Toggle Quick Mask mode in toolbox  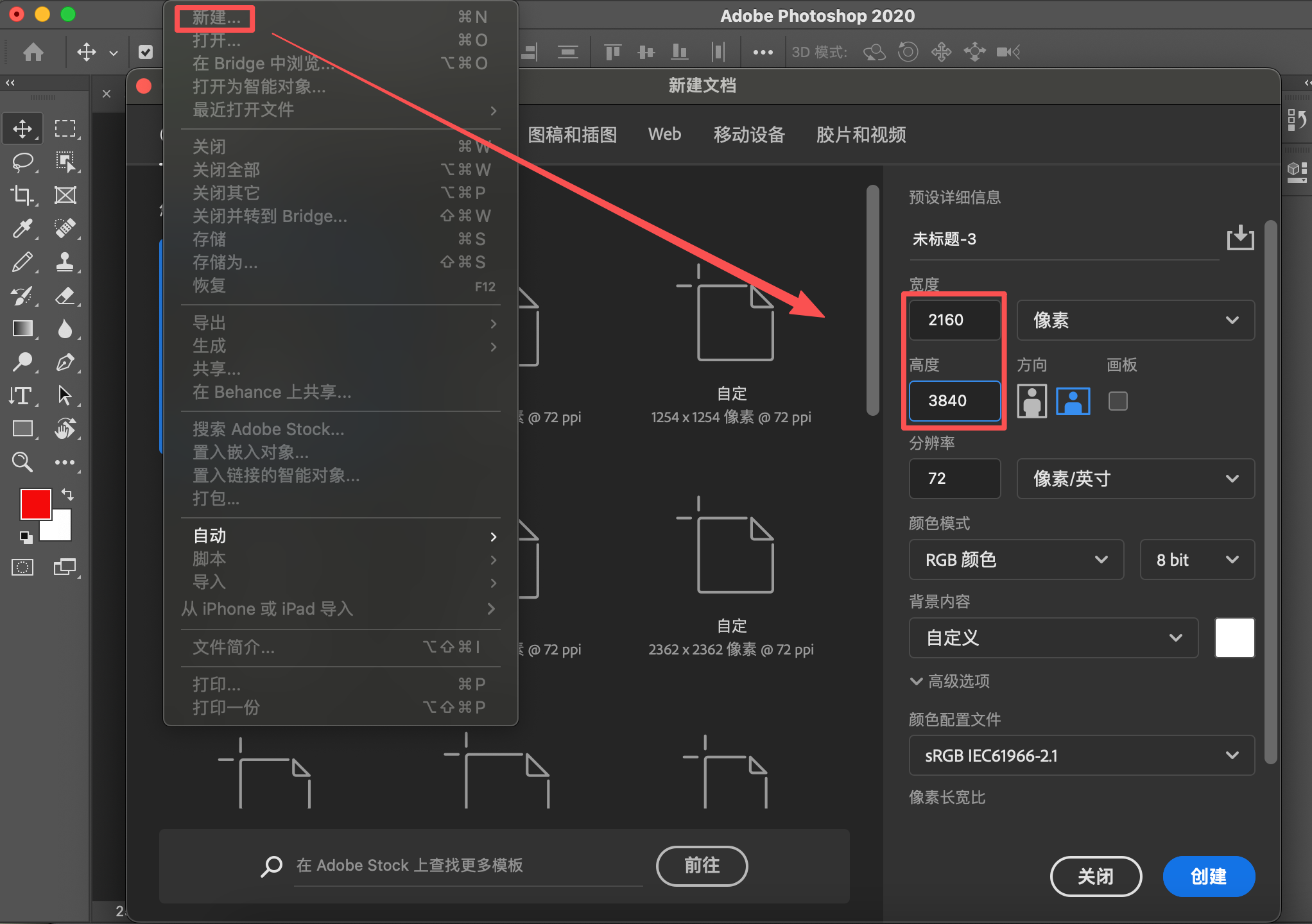[x=22, y=567]
